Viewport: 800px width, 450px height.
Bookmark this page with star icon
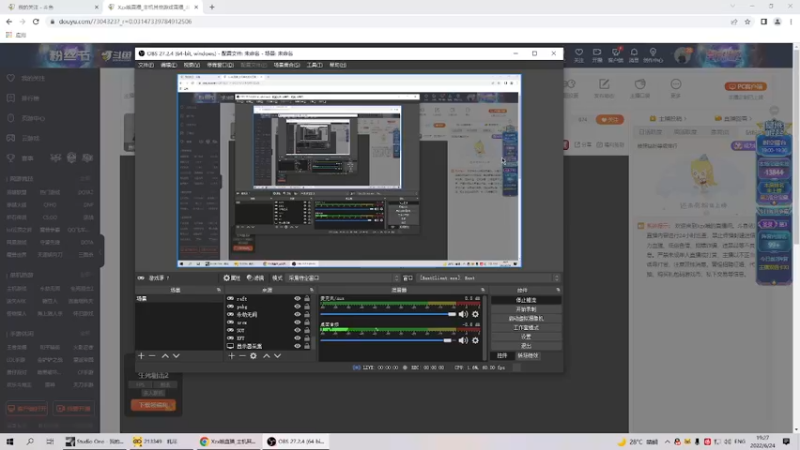(x=747, y=22)
